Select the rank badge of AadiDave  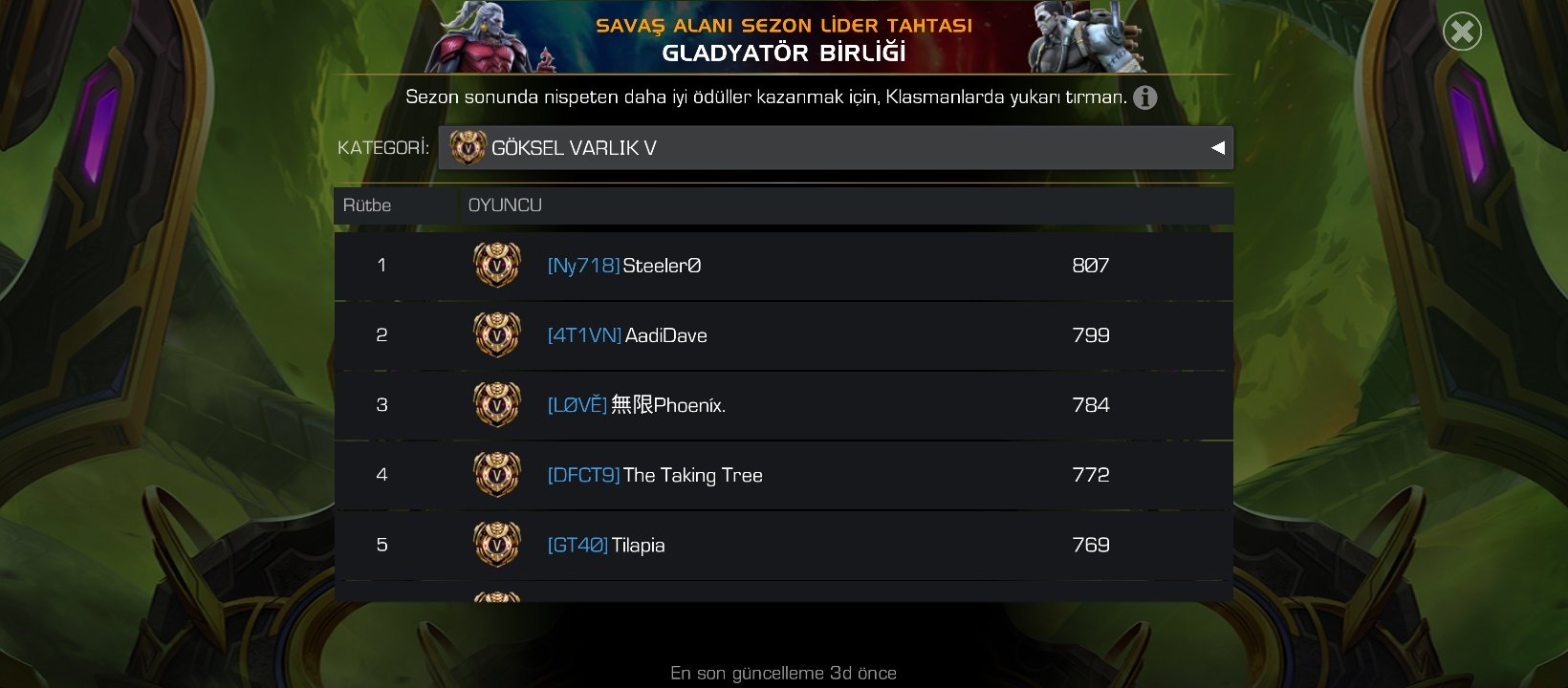coord(497,335)
